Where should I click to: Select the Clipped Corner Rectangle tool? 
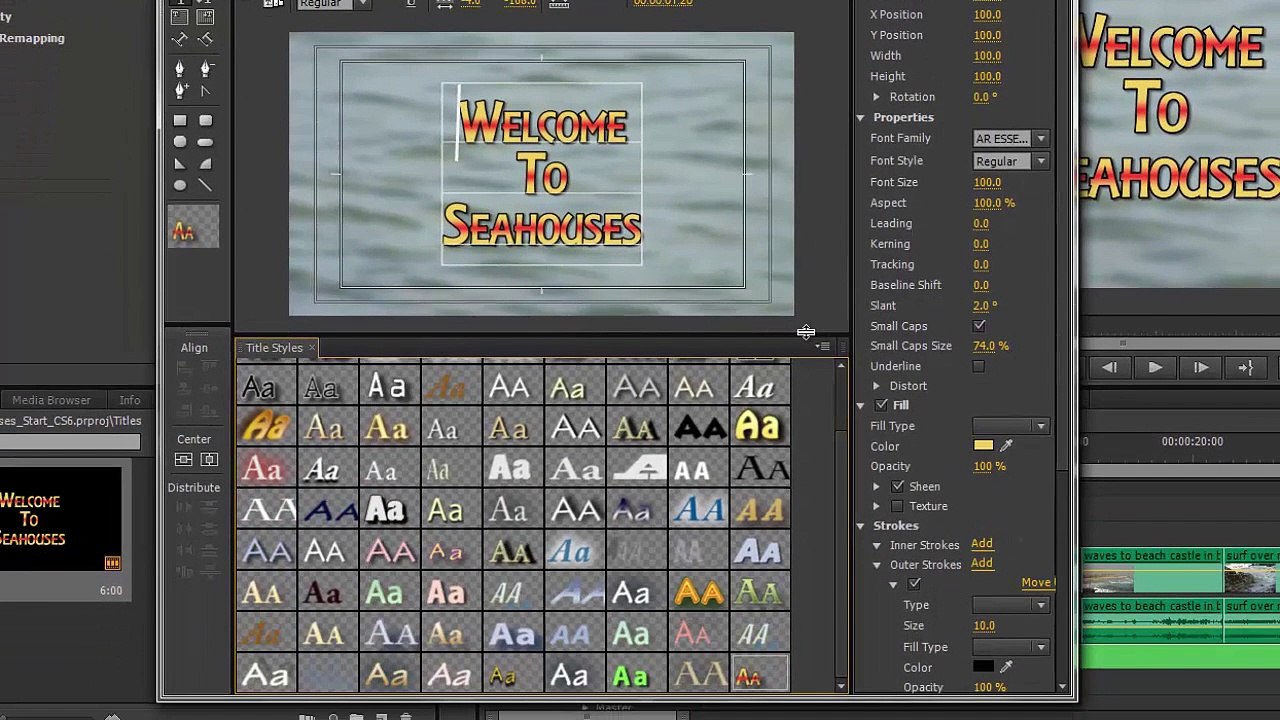click(x=180, y=142)
